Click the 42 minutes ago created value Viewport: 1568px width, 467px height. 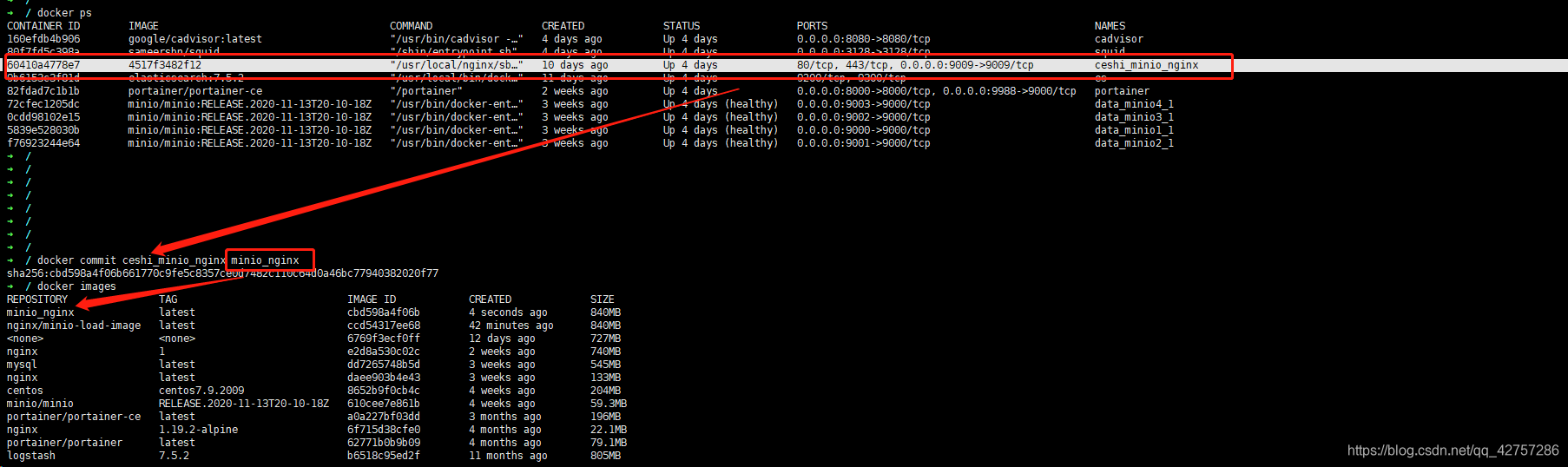[x=511, y=326]
